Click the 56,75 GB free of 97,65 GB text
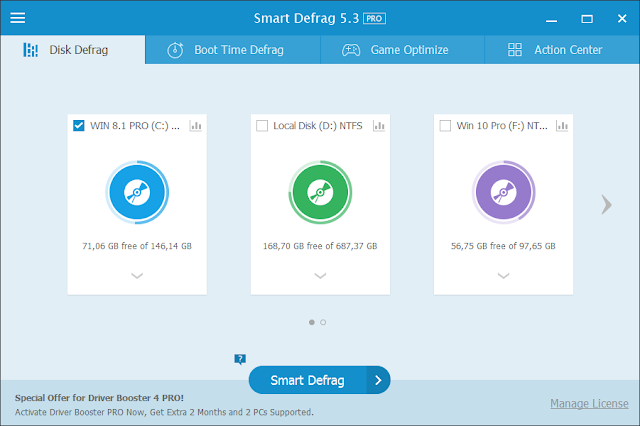 click(503, 246)
